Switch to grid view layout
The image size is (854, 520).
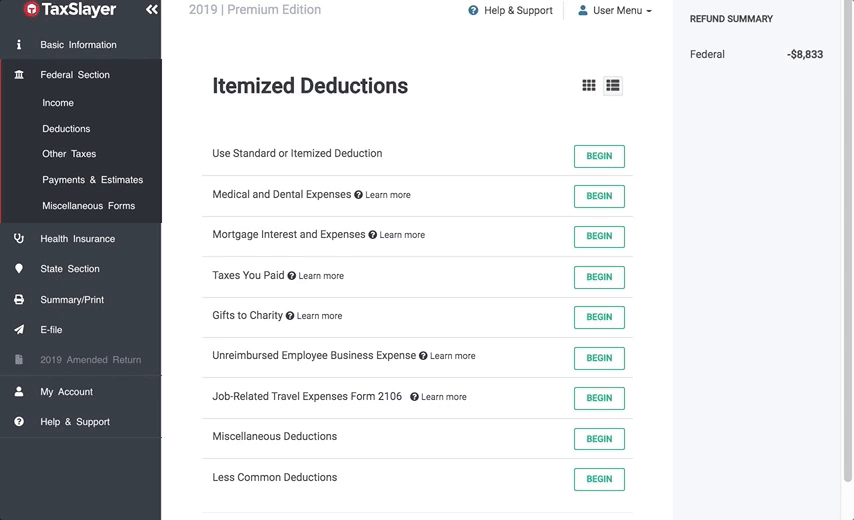click(x=589, y=86)
